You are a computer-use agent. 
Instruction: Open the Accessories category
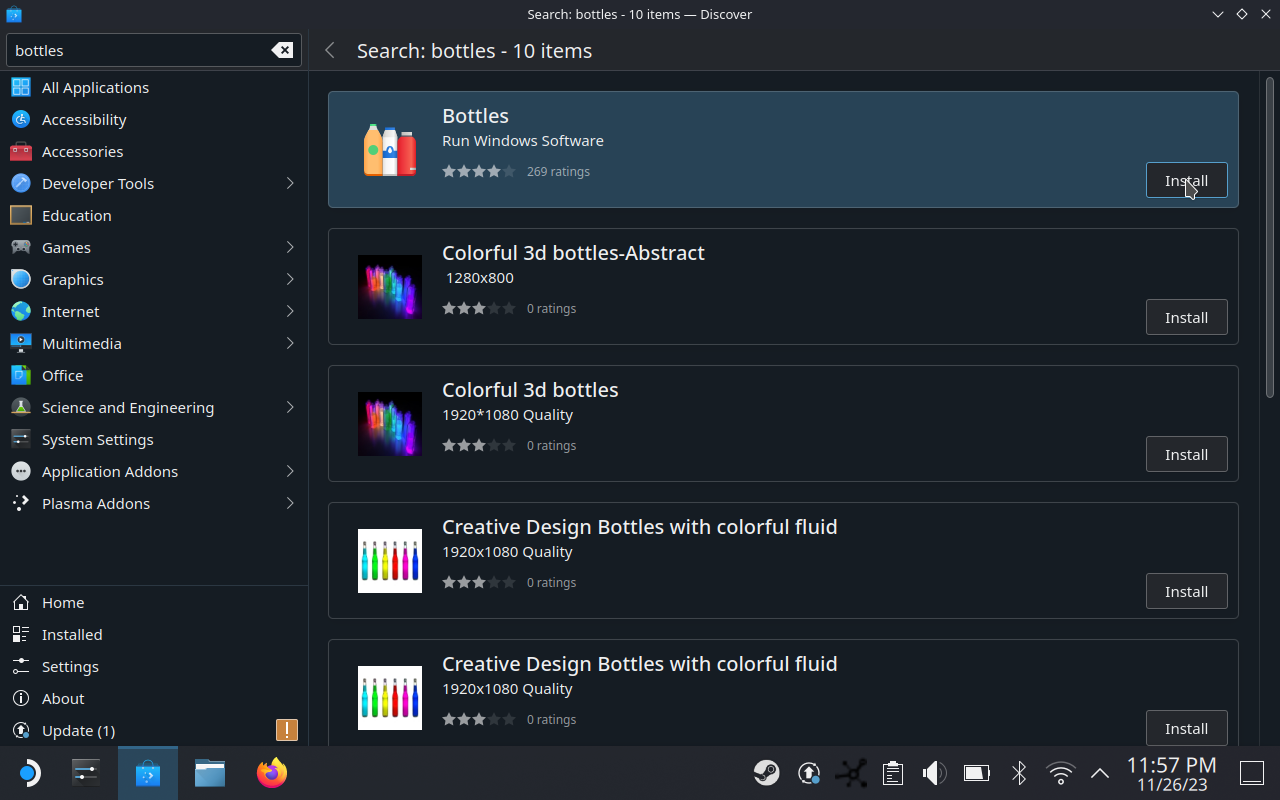[x=154, y=151]
